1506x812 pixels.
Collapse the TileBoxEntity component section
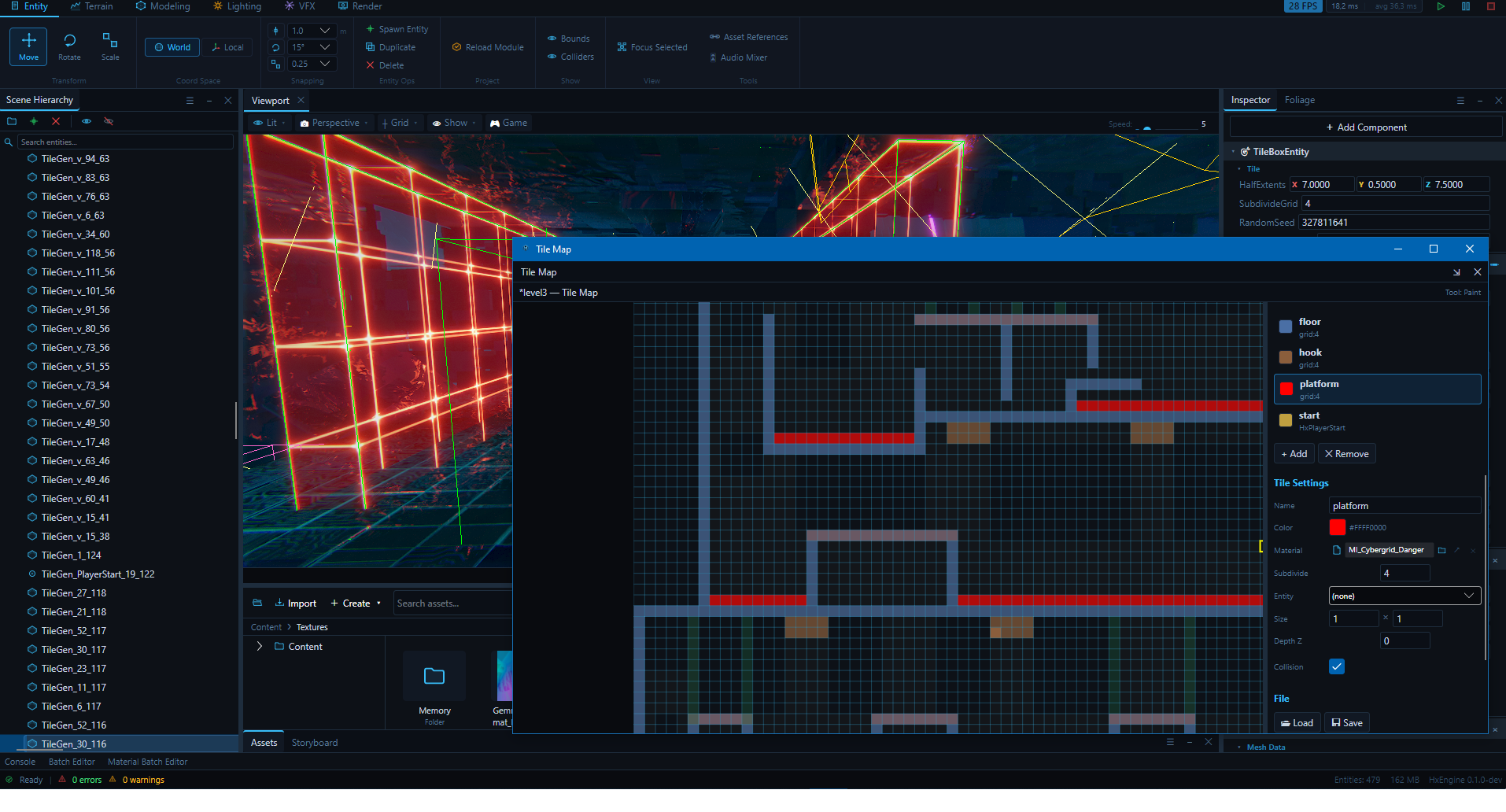(1233, 152)
